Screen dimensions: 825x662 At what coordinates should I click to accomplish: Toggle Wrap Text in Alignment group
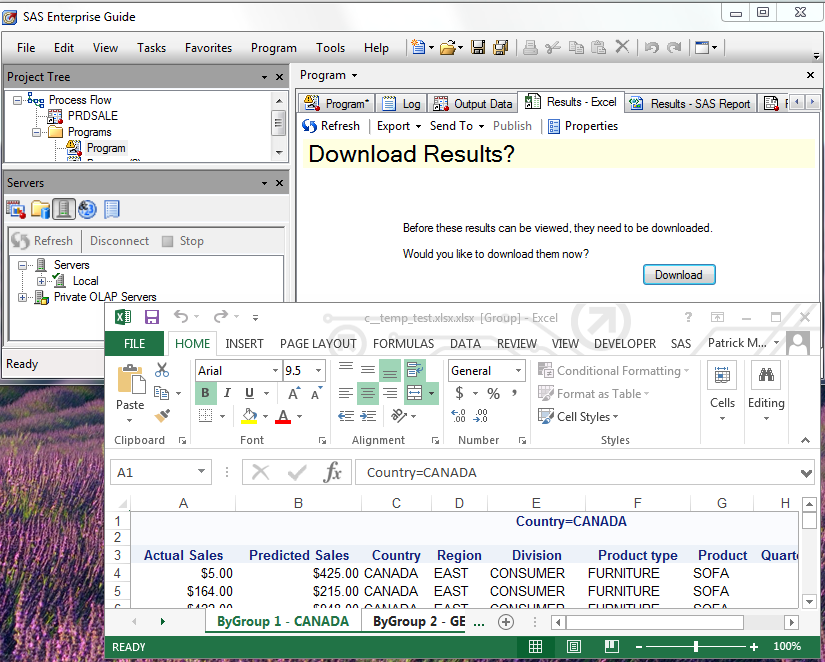(x=415, y=370)
